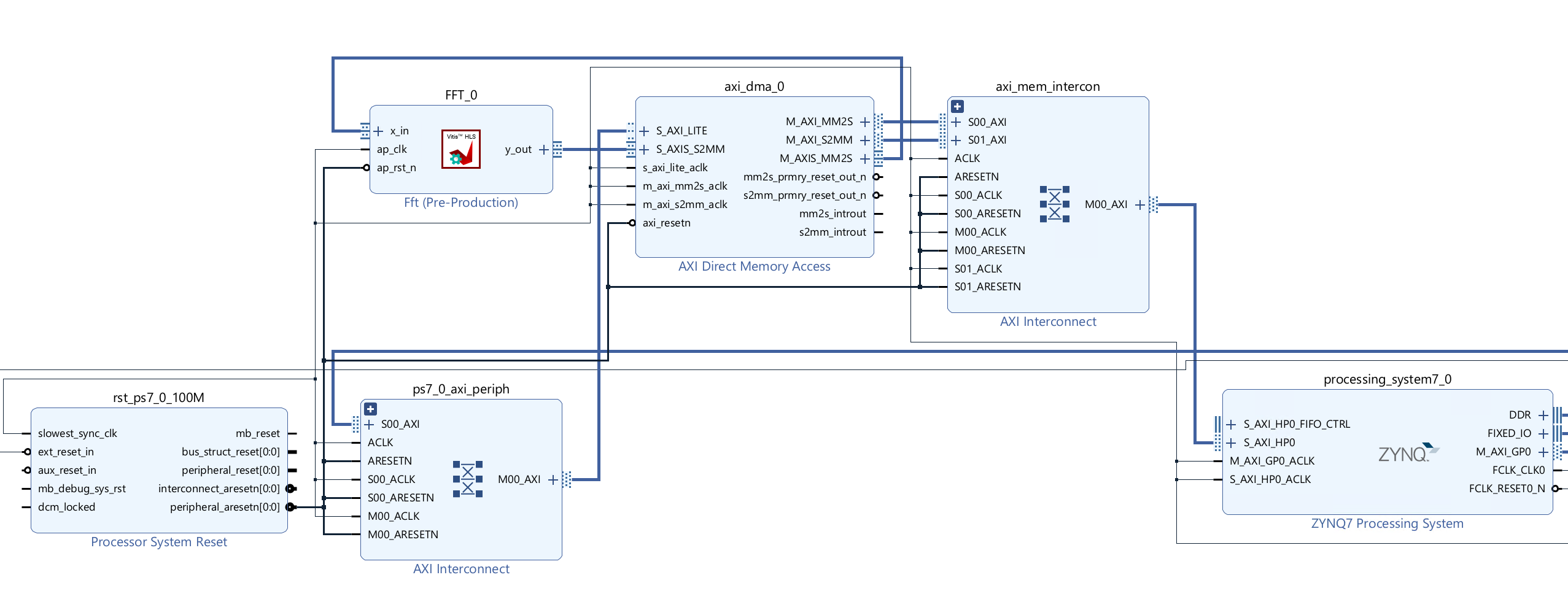Select the processing_system7_0 block title
Viewport: 1568px width, 599px height.
[x=1387, y=379]
